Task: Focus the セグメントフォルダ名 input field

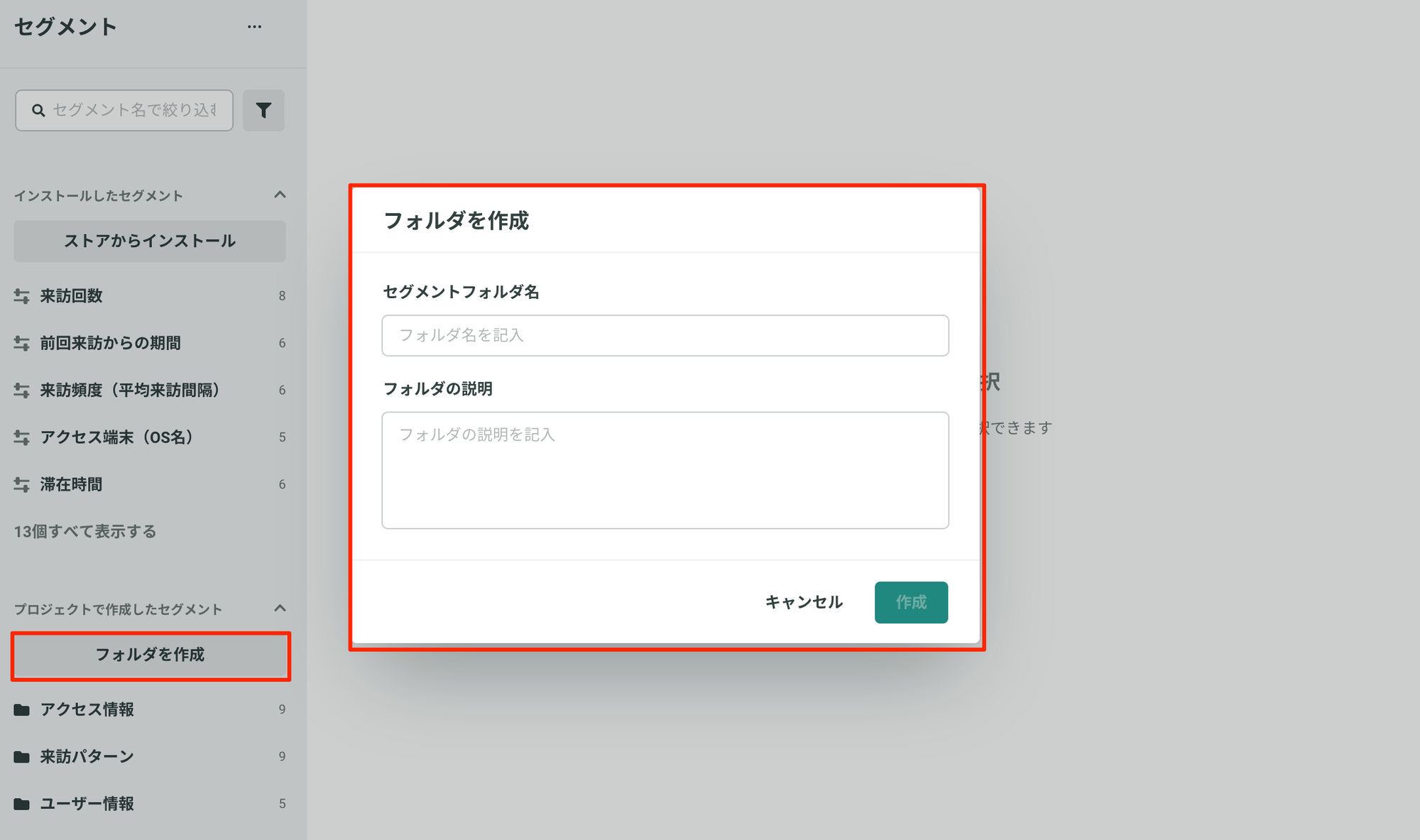Action: [665, 335]
